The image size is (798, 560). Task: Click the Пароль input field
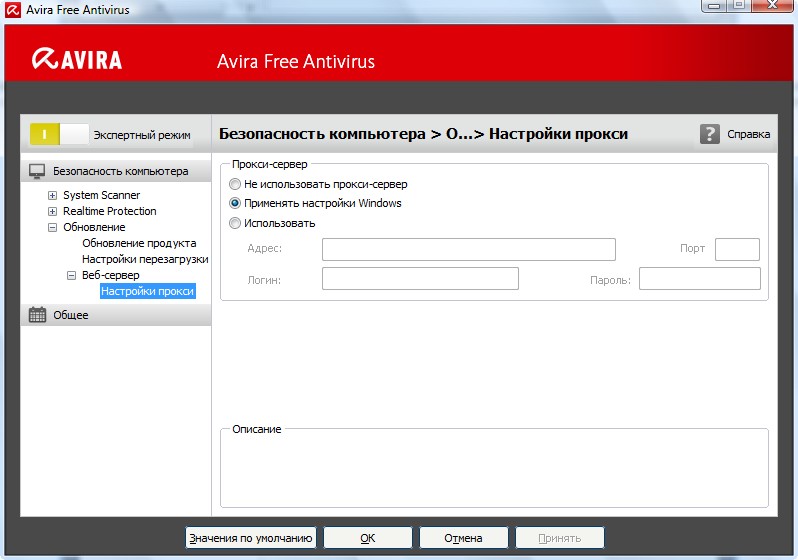700,278
